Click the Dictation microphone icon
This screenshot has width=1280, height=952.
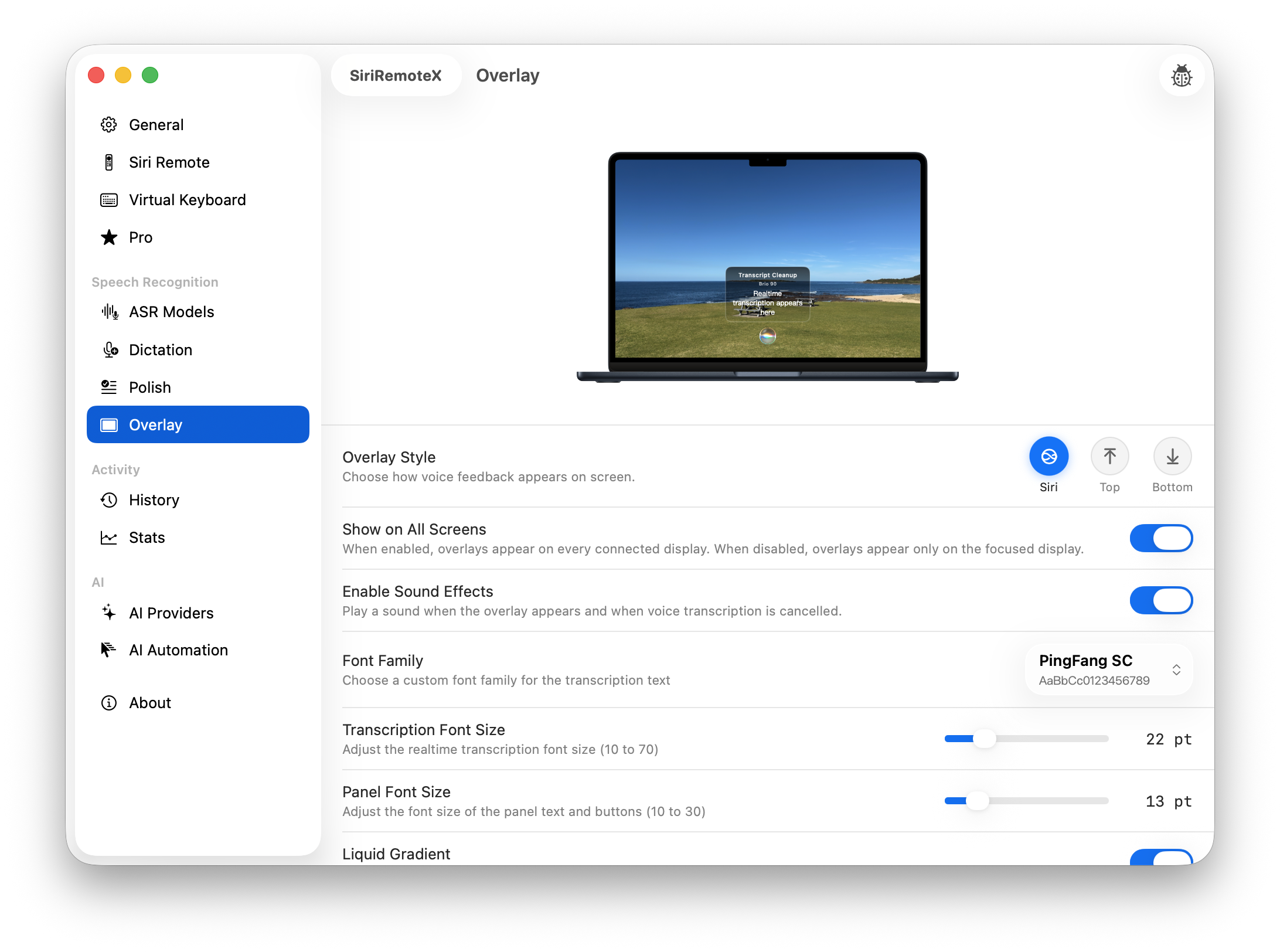(110, 350)
